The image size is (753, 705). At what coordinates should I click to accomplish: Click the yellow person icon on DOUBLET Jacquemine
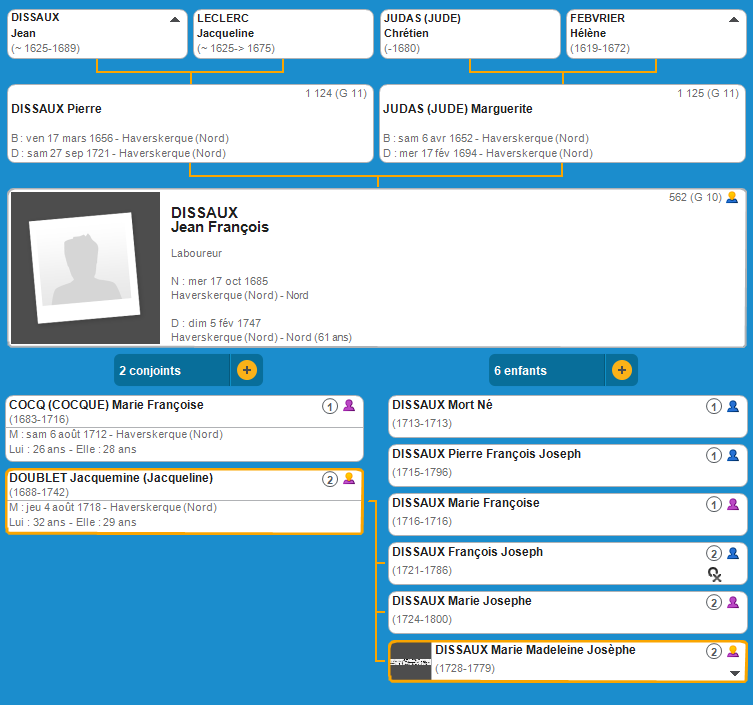click(349, 479)
